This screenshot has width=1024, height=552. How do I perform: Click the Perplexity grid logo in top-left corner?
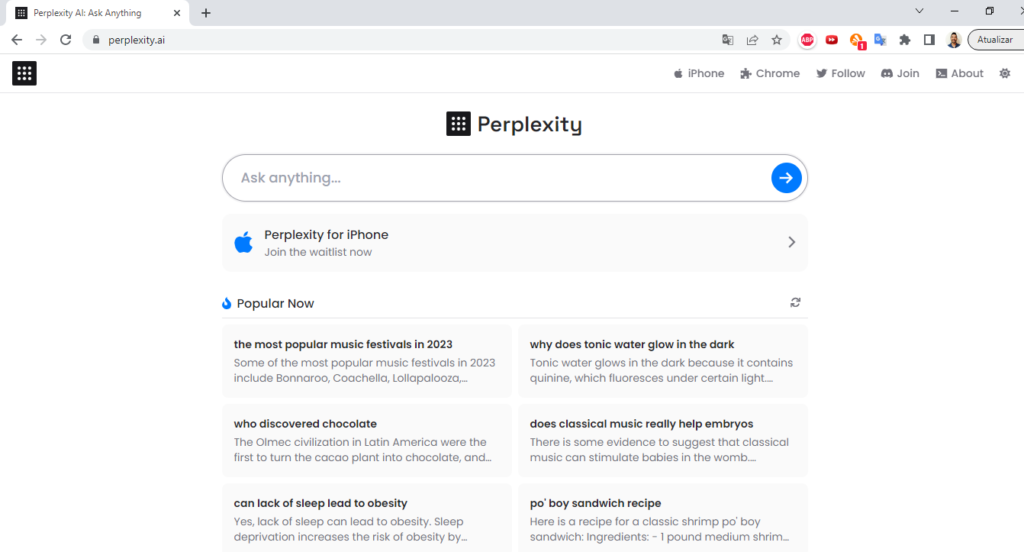(24, 73)
